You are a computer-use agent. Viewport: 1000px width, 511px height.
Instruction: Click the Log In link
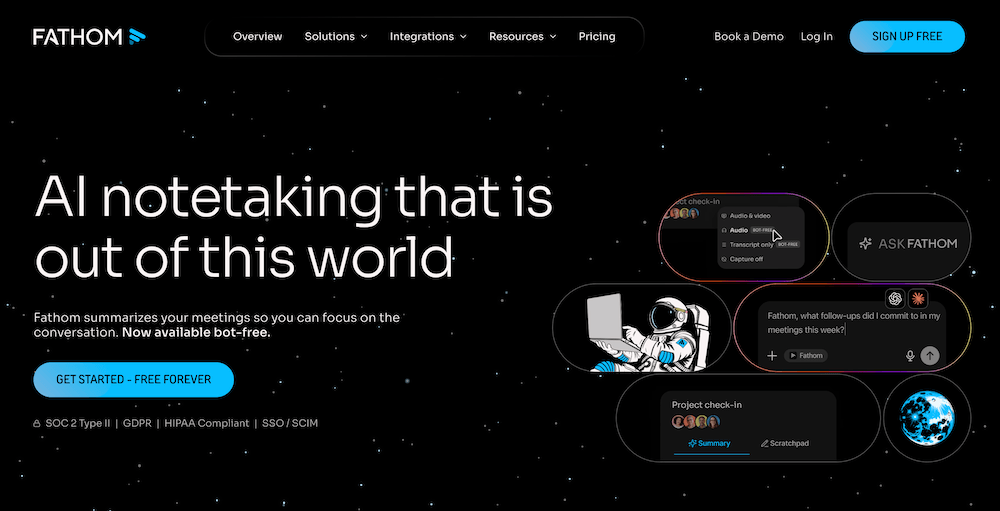817,36
